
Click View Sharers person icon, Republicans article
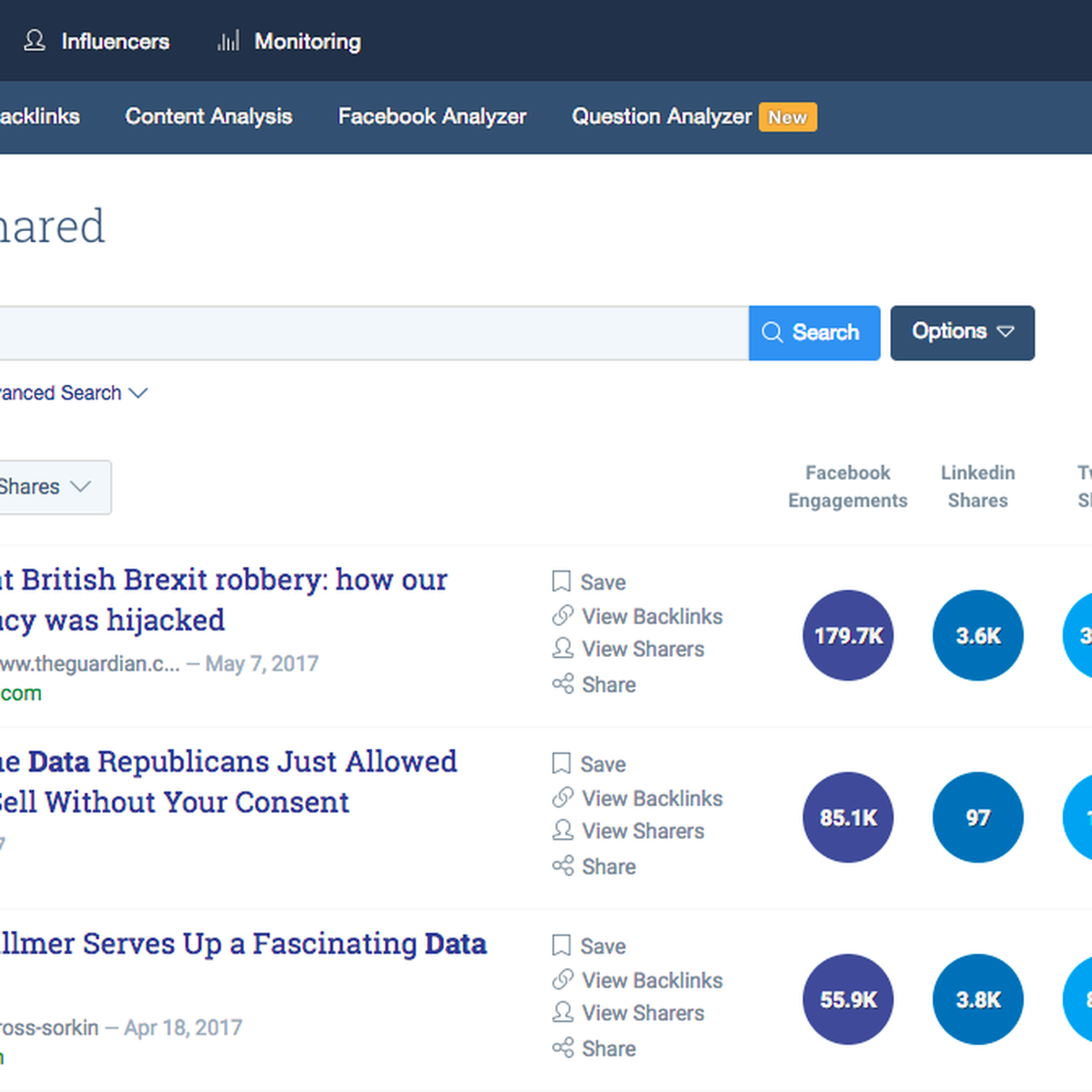tap(562, 831)
